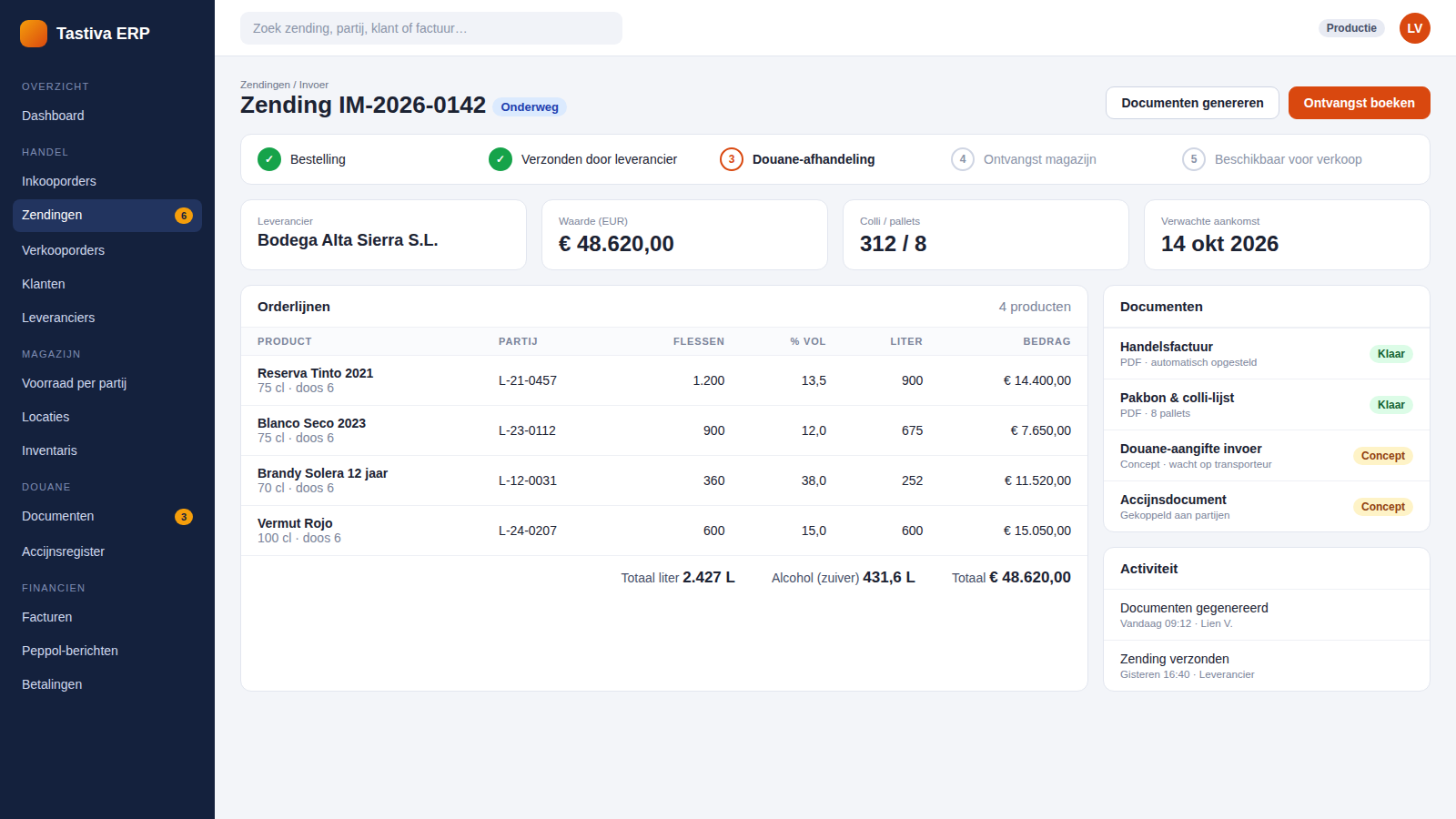Click partij L-24-0207

click(x=528, y=531)
